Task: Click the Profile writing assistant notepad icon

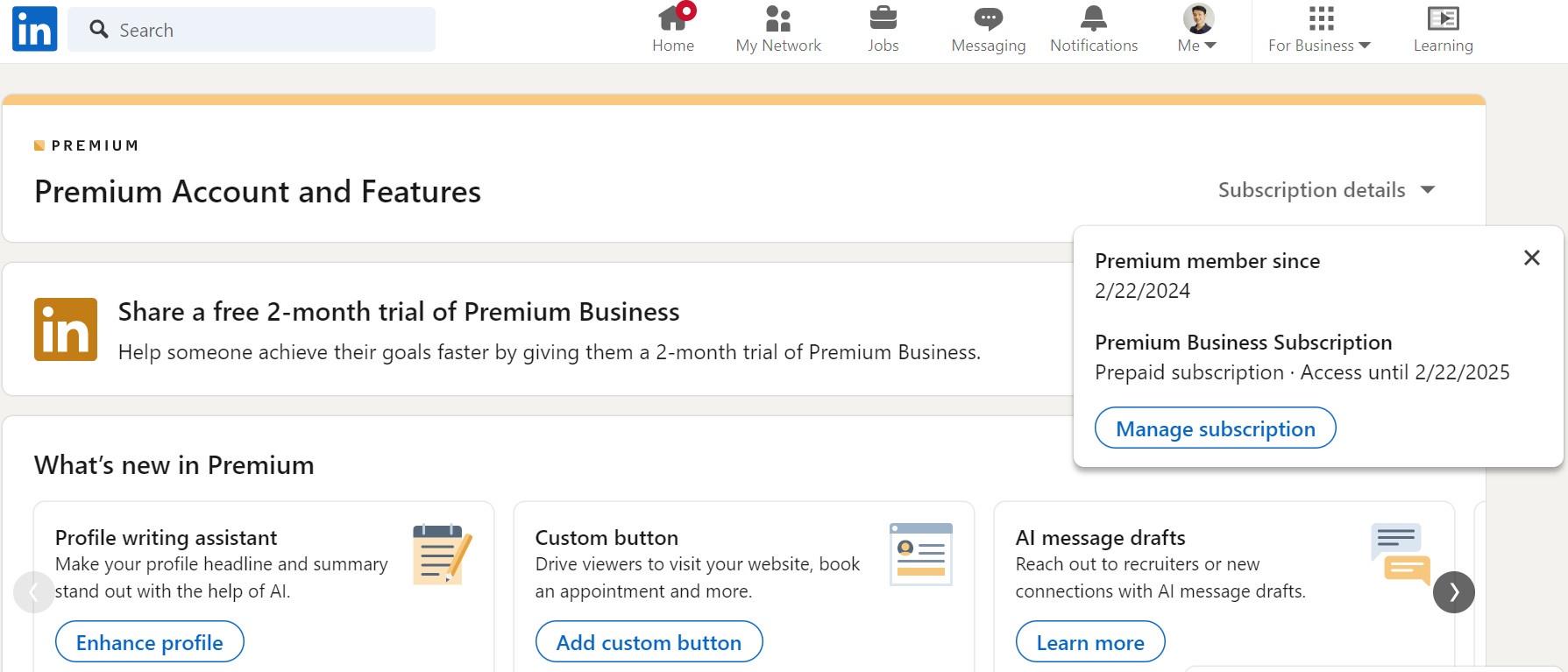Action: point(443,554)
